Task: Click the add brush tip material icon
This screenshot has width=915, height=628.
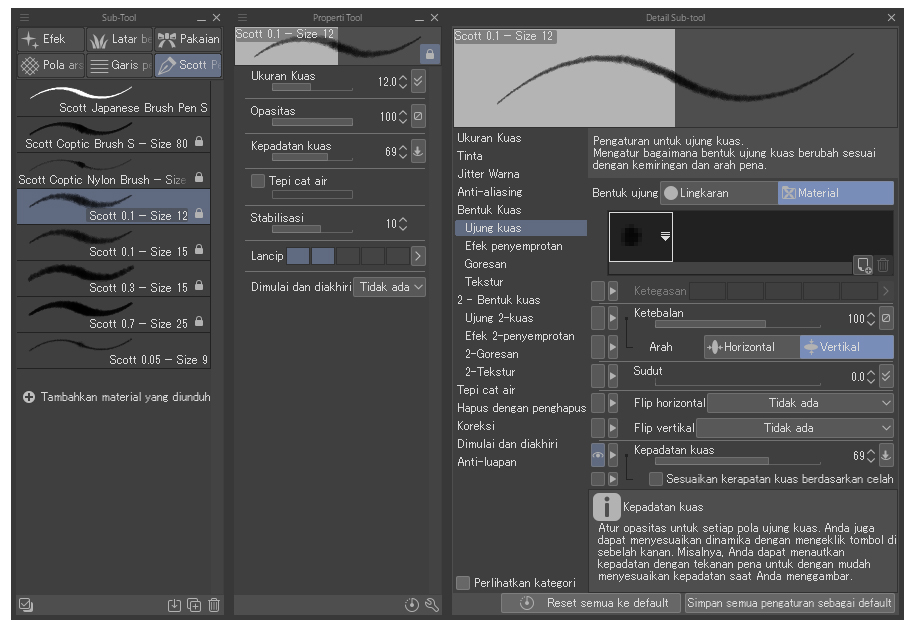Action: (x=863, y=265)
